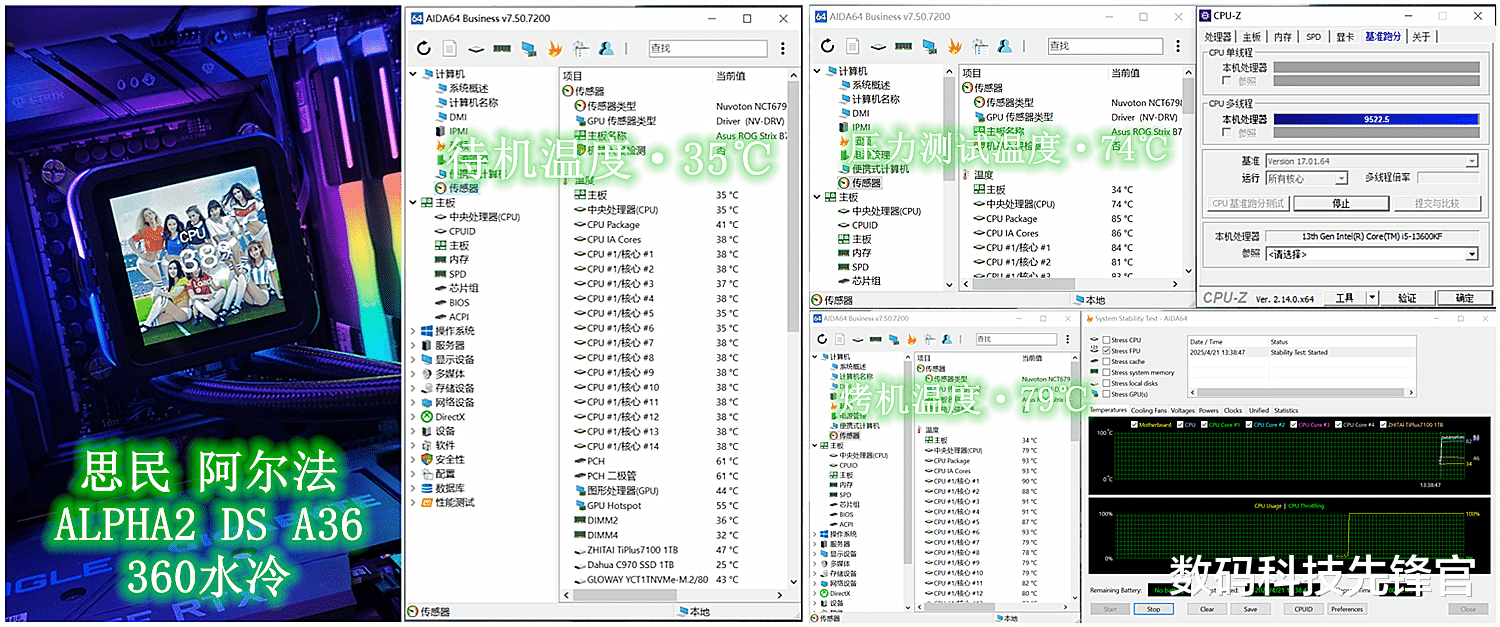Open CPU-Z 内存 tab

click(x=1283, y=36)
